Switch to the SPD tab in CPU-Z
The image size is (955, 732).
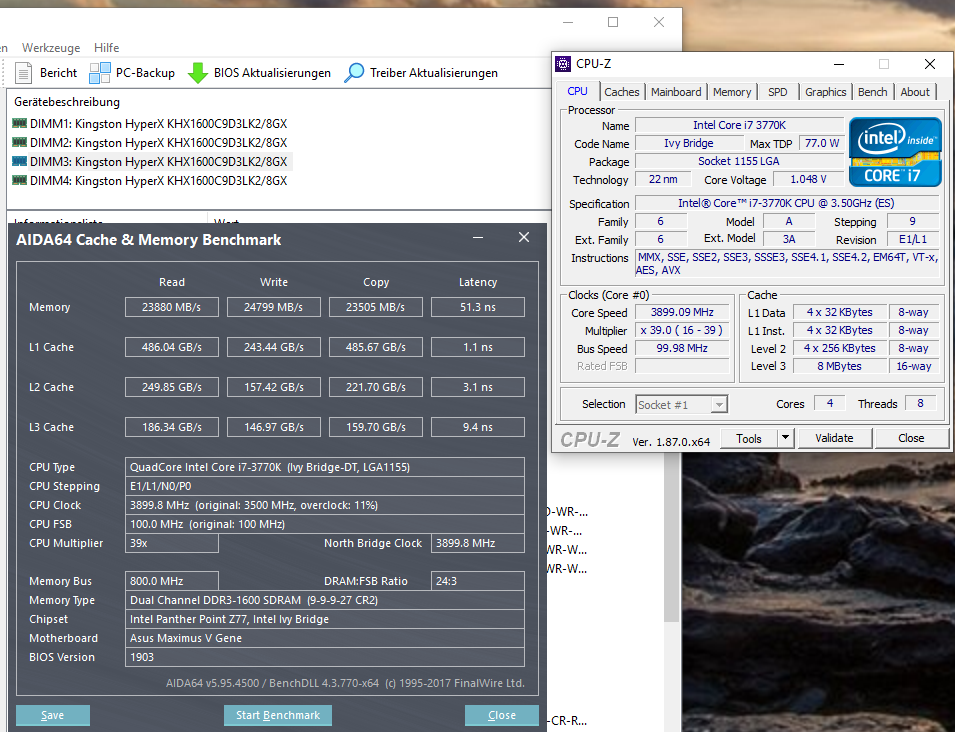(778, 92)
